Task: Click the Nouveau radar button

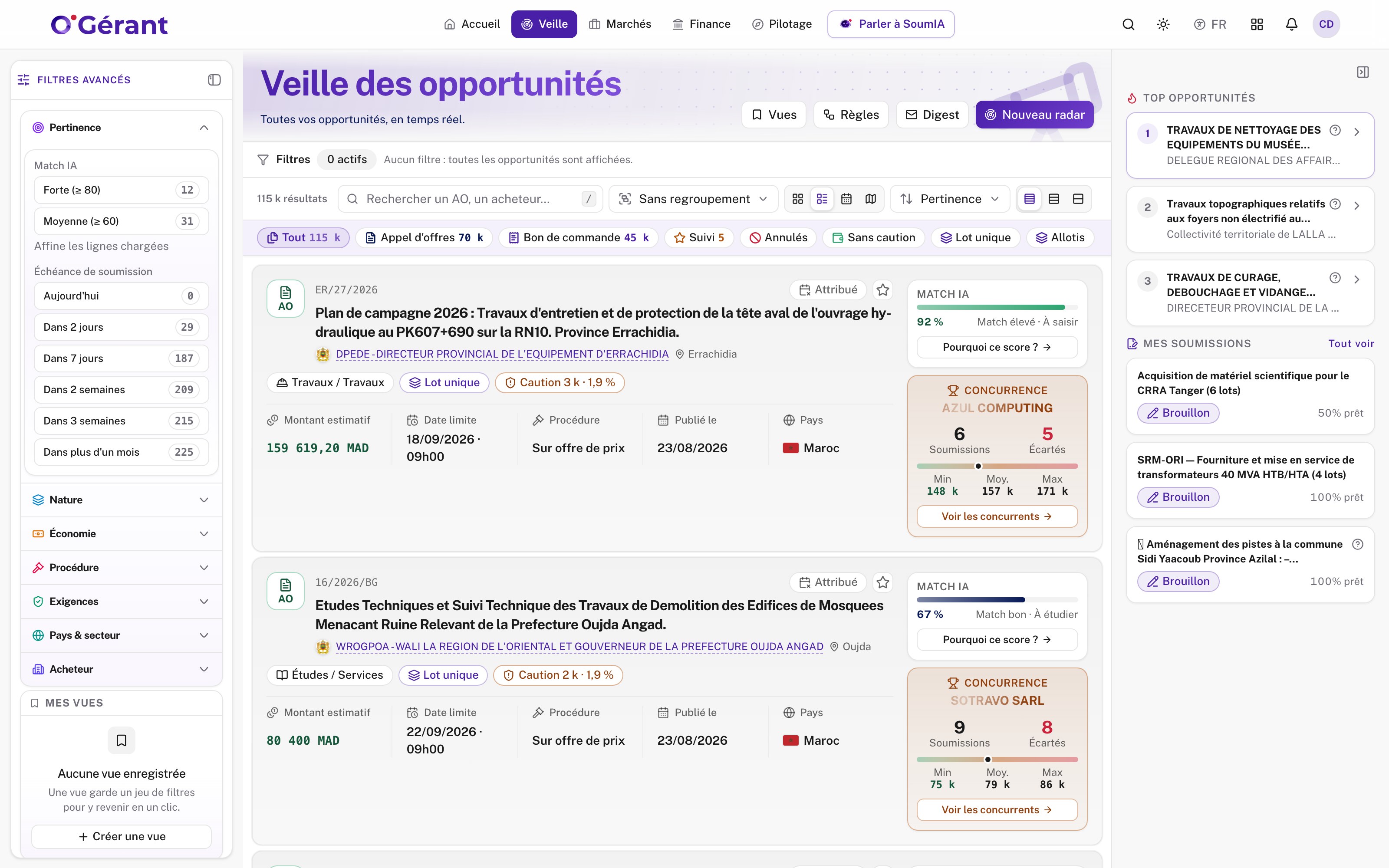Action: (1034, 115)
